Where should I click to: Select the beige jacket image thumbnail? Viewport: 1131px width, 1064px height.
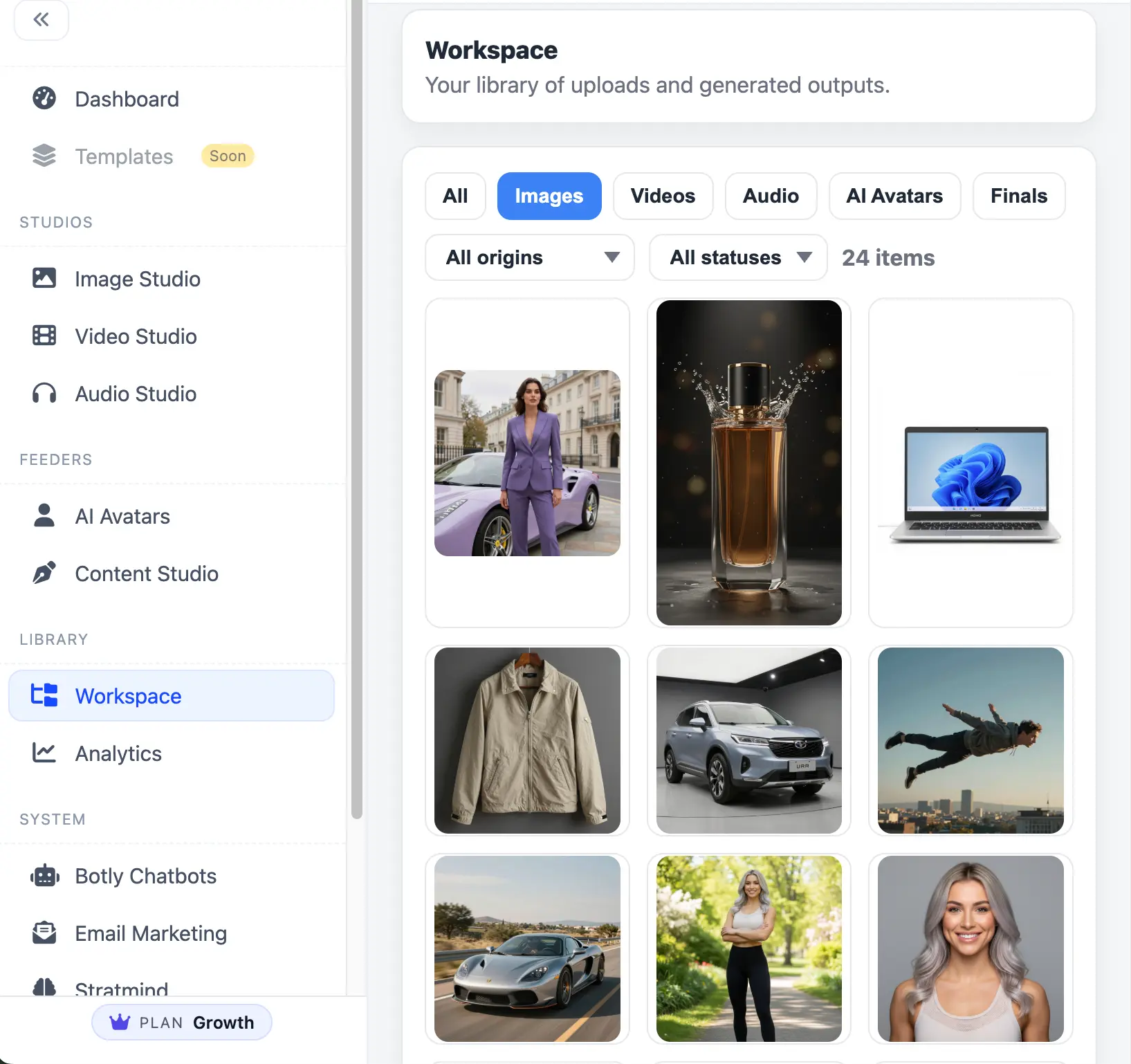pos(527,740)
